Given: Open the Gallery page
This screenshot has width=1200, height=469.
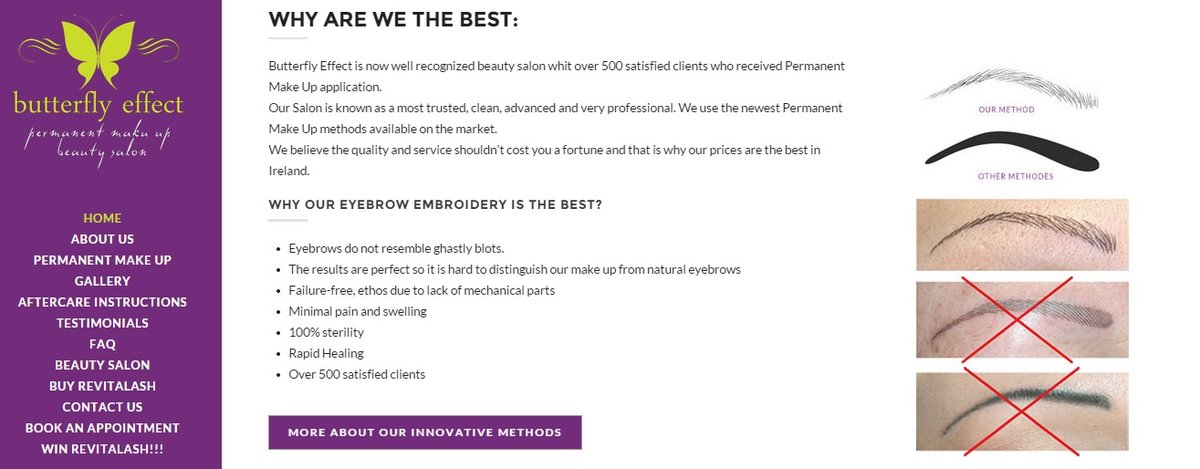Looking at the screenshot, I should (102, 281).
